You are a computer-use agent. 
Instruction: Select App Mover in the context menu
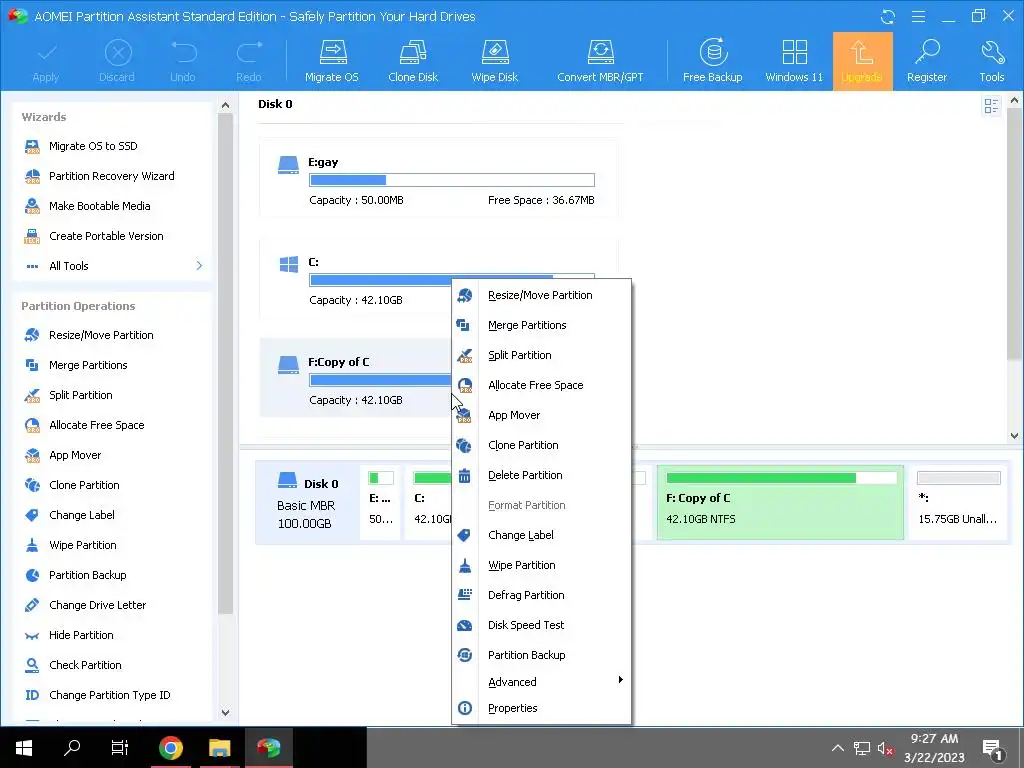541,415
